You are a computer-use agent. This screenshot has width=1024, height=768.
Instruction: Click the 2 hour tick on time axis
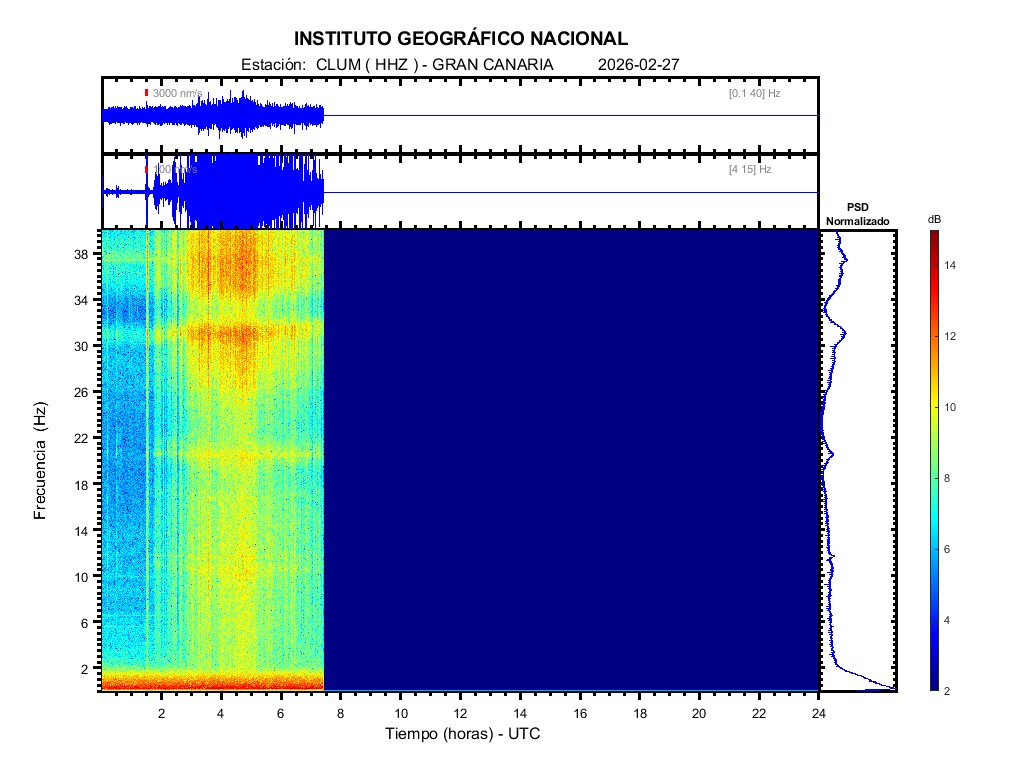[x=161, y=713]
